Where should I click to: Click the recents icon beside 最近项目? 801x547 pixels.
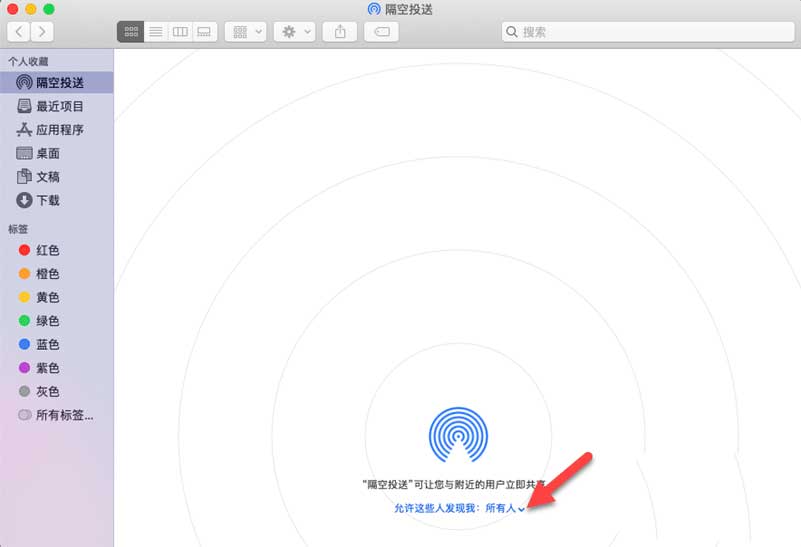coord(24,106)
